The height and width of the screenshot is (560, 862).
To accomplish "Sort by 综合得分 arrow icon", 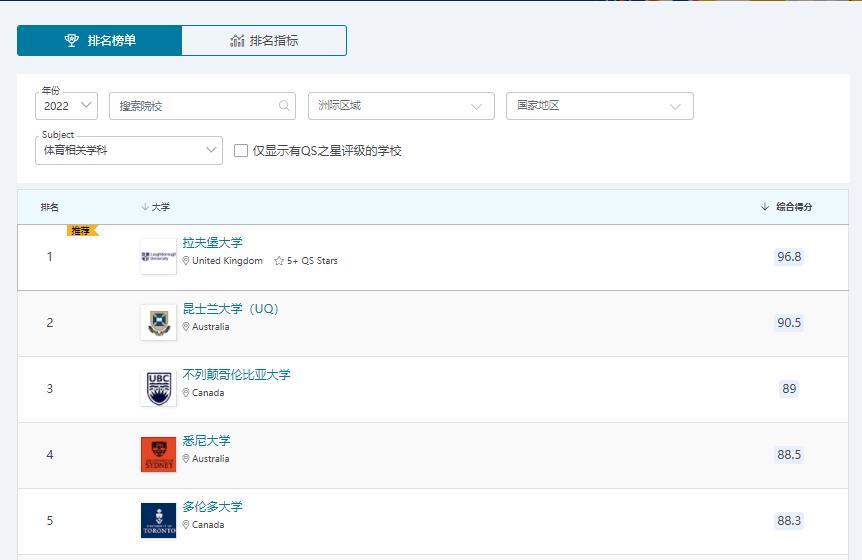I will click(x=764, y=207).
